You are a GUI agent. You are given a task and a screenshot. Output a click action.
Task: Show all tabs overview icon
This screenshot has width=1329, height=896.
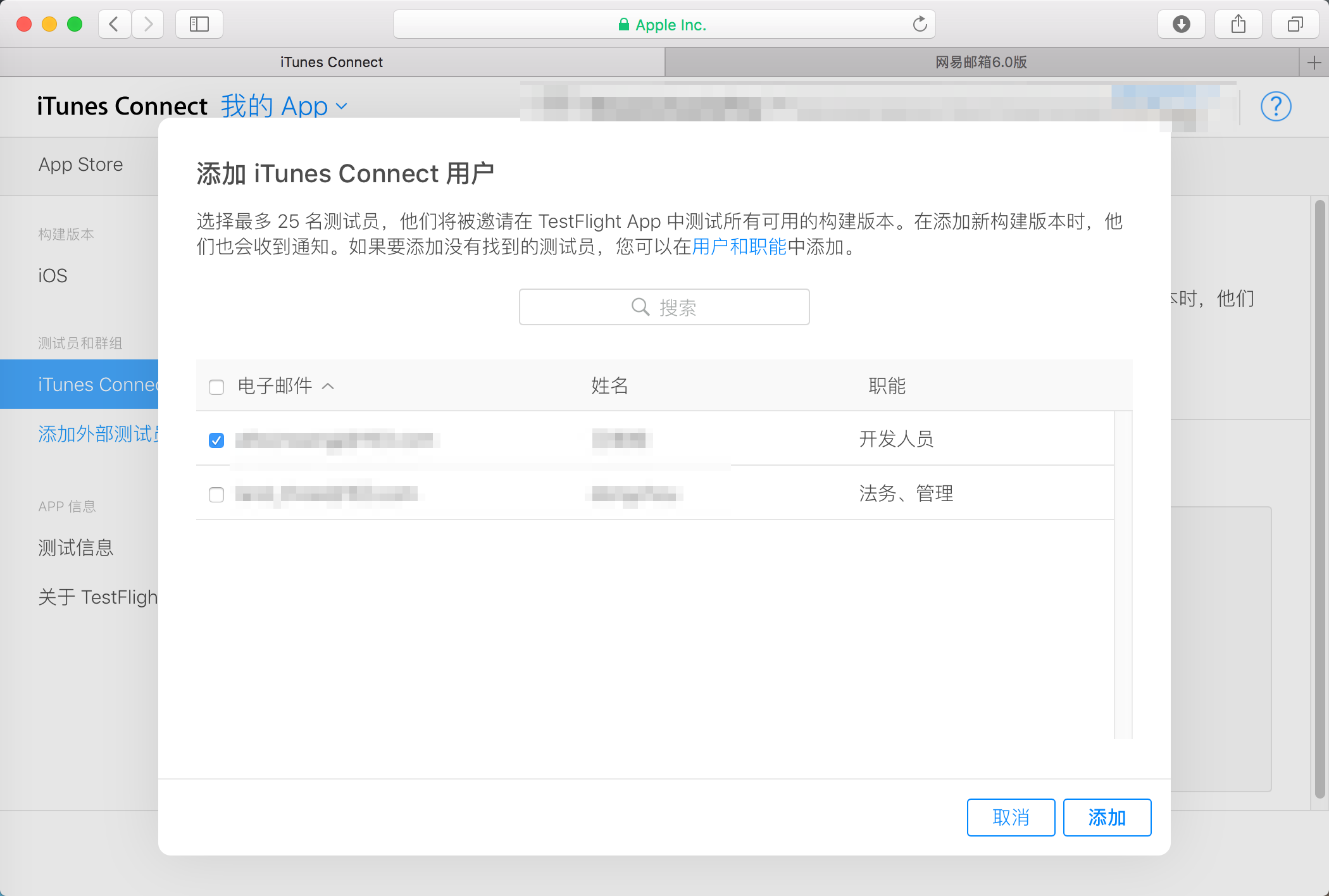point(1295,24)
